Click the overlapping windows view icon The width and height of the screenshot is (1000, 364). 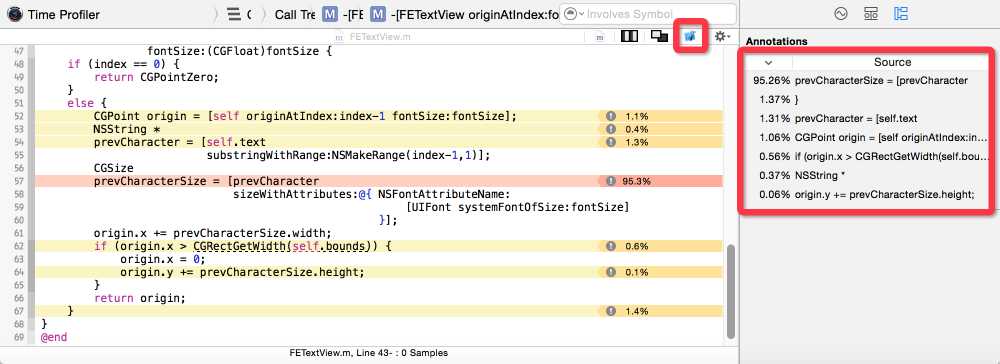point(659,36)
